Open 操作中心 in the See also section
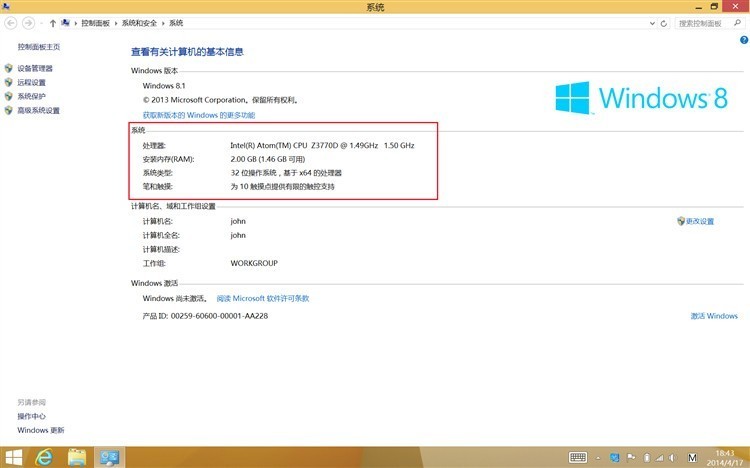Image resolution: width=750 pixels, height=468 pixels. (x=32, y=416)
